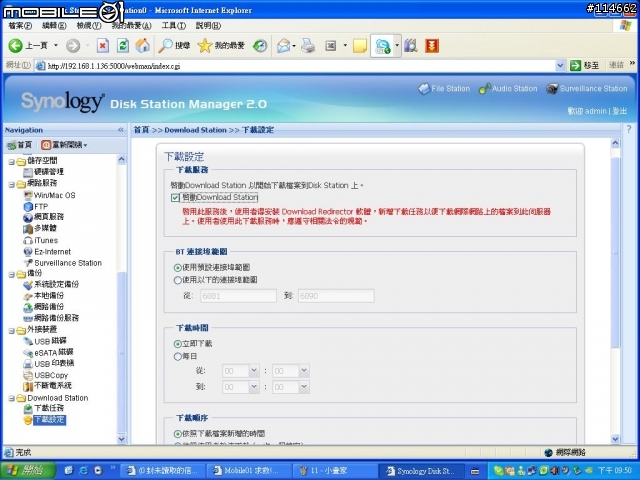Collapse the 備份 tree folder

click(12, 274)
